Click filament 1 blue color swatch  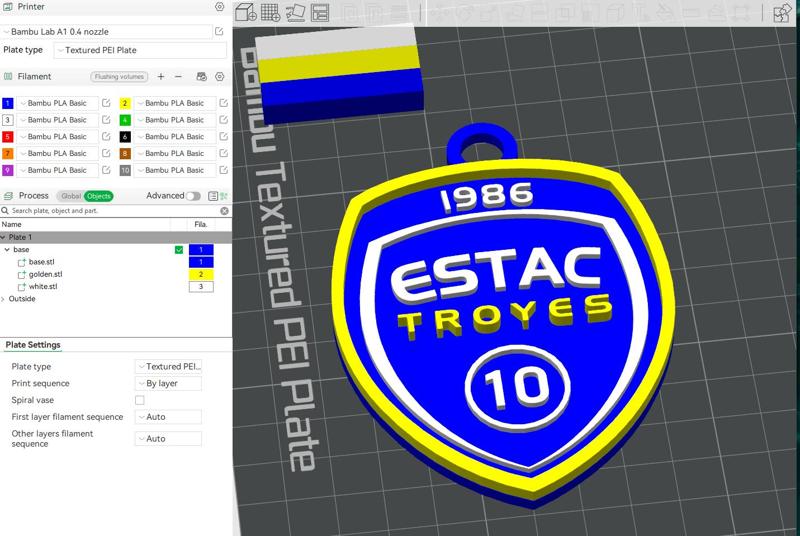tap(8, 103)
